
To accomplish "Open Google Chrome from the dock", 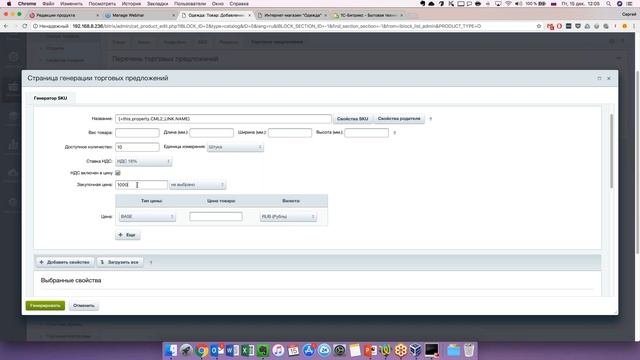I will 202,350.
